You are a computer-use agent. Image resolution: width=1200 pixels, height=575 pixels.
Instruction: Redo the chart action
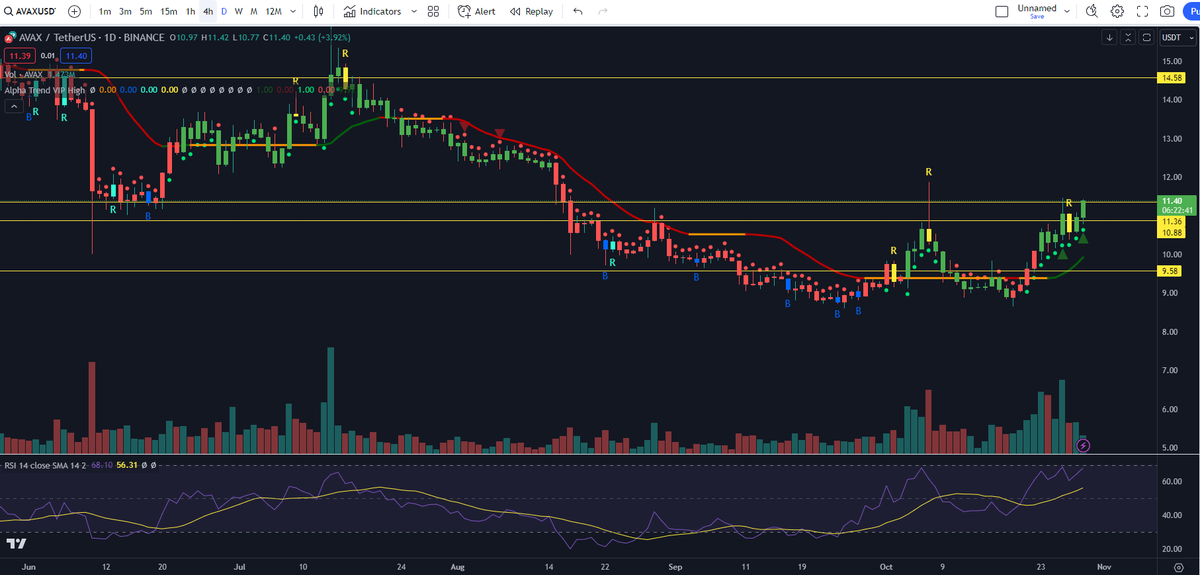click(x=602, y=12)
